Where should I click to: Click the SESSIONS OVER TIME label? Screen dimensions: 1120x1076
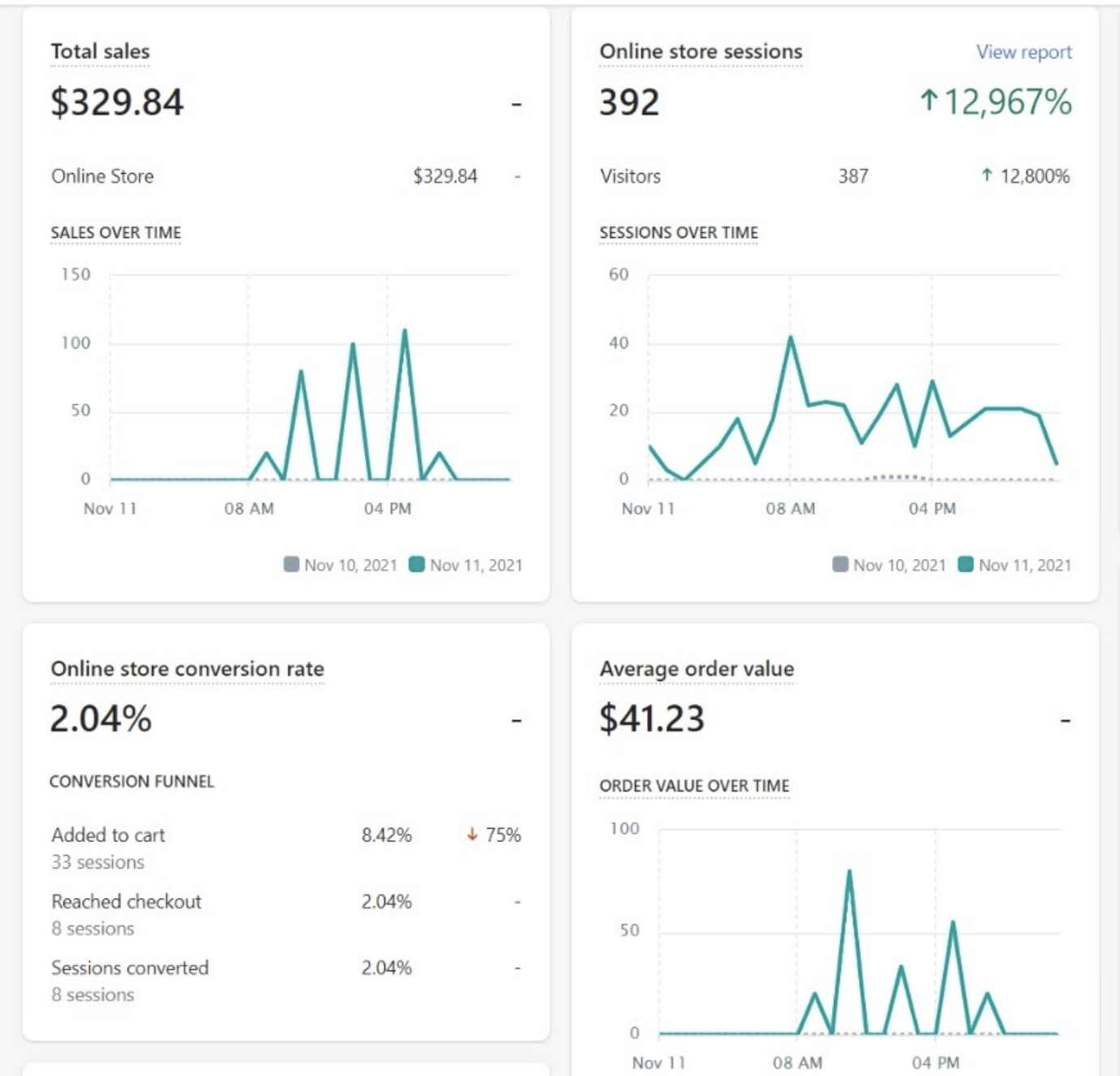(x=679, y=232)
